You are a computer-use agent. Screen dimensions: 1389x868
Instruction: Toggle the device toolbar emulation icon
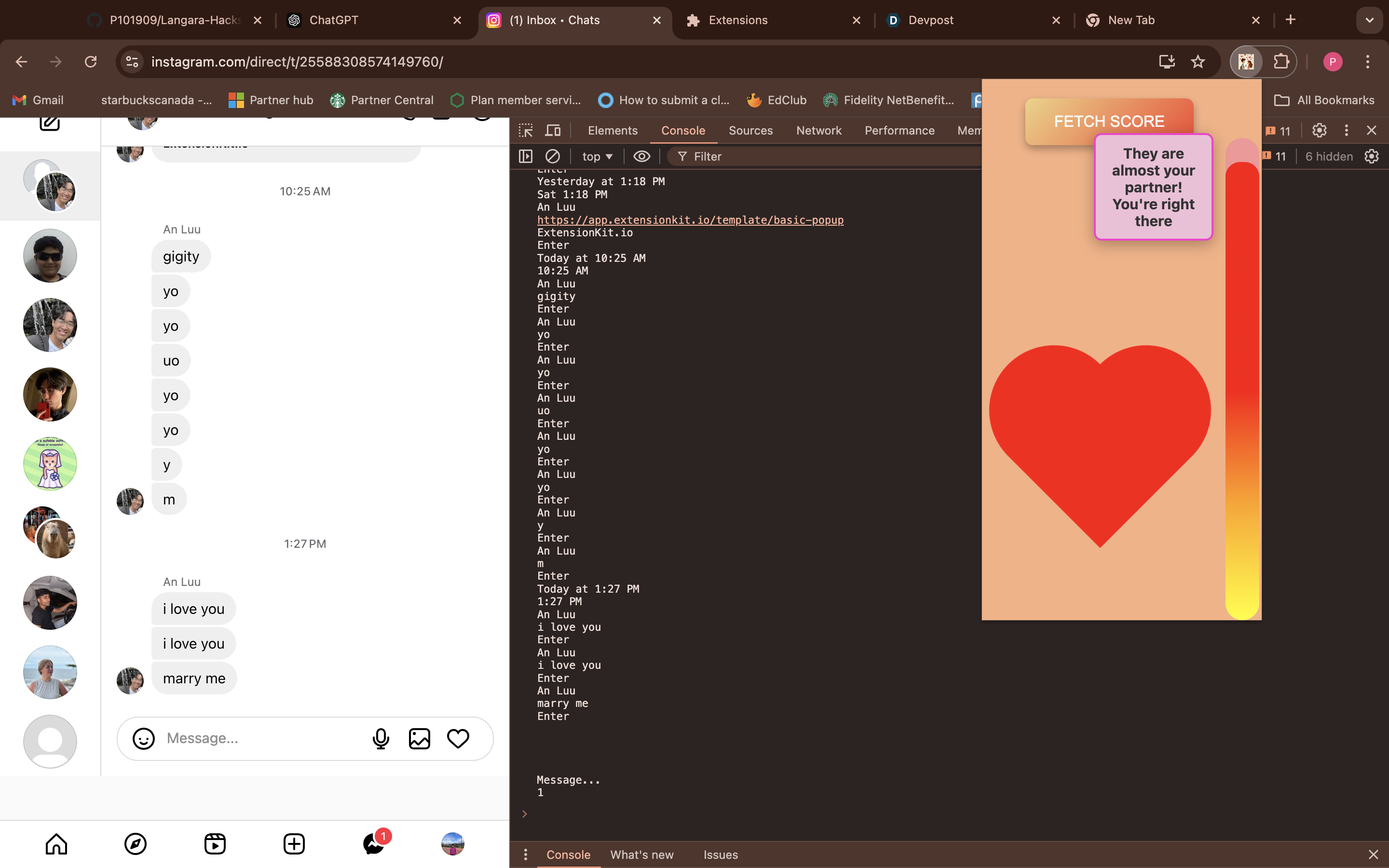point(553,130)
